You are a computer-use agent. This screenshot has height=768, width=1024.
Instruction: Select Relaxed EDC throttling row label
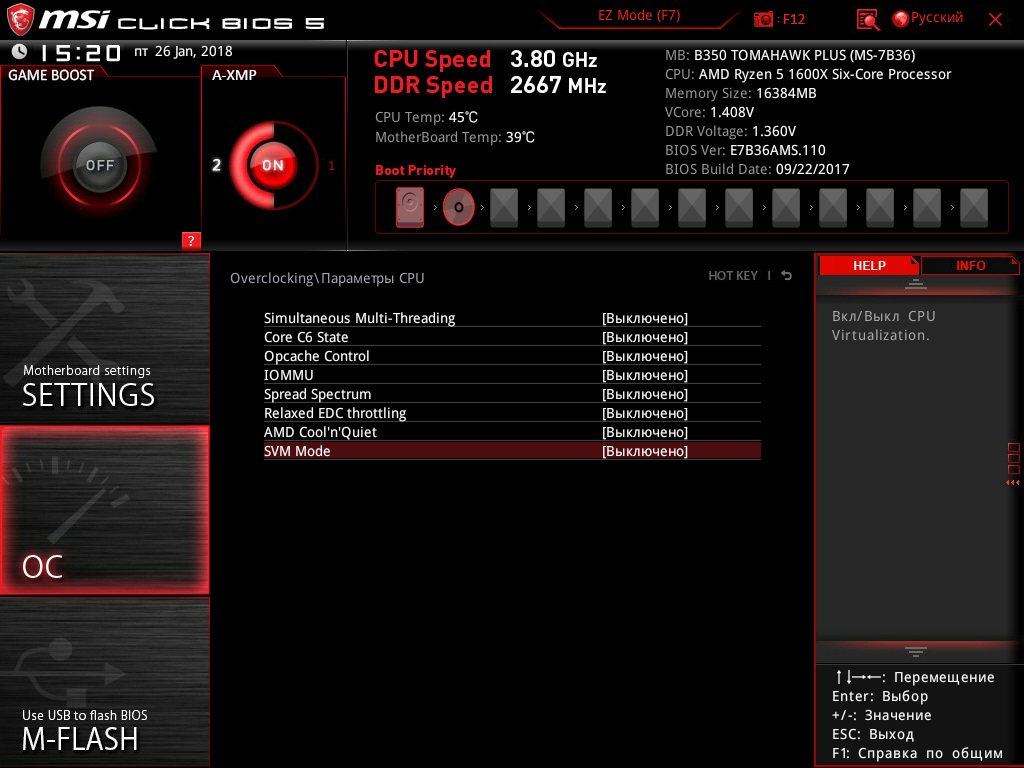[334, 413]
